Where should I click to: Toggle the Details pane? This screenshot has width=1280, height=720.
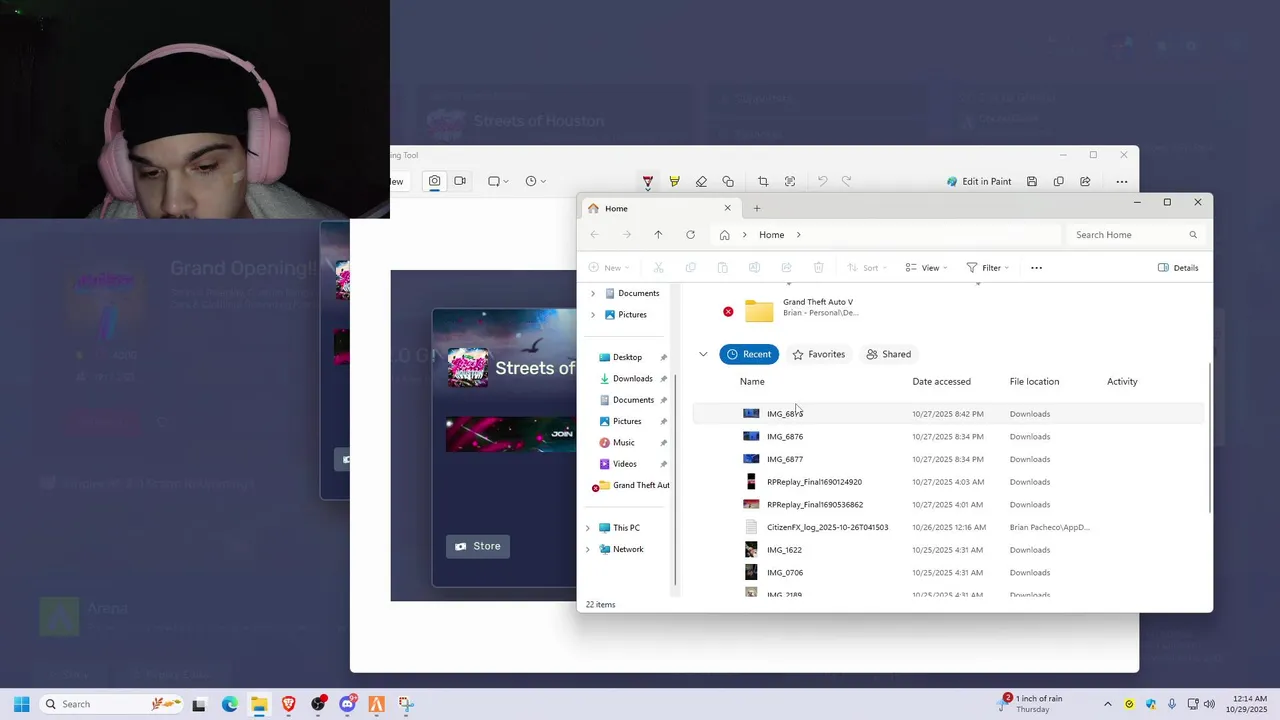click(x=1178, y=268)
